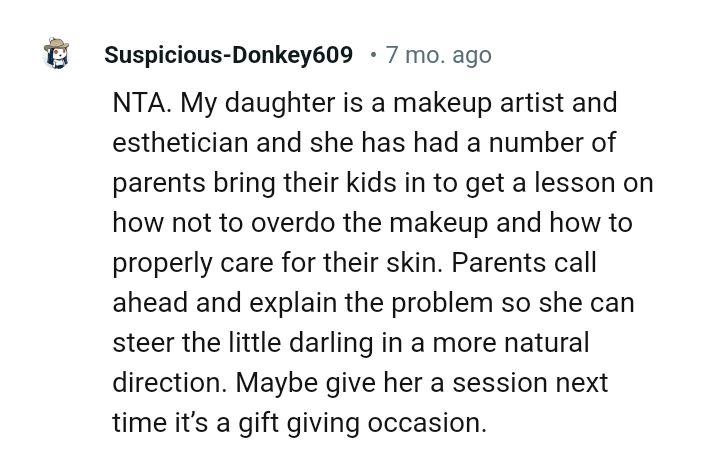Click the Suspicious-Donkey609 avatar icon
Viewport: 720px width, 459px height.
[57, 53]
